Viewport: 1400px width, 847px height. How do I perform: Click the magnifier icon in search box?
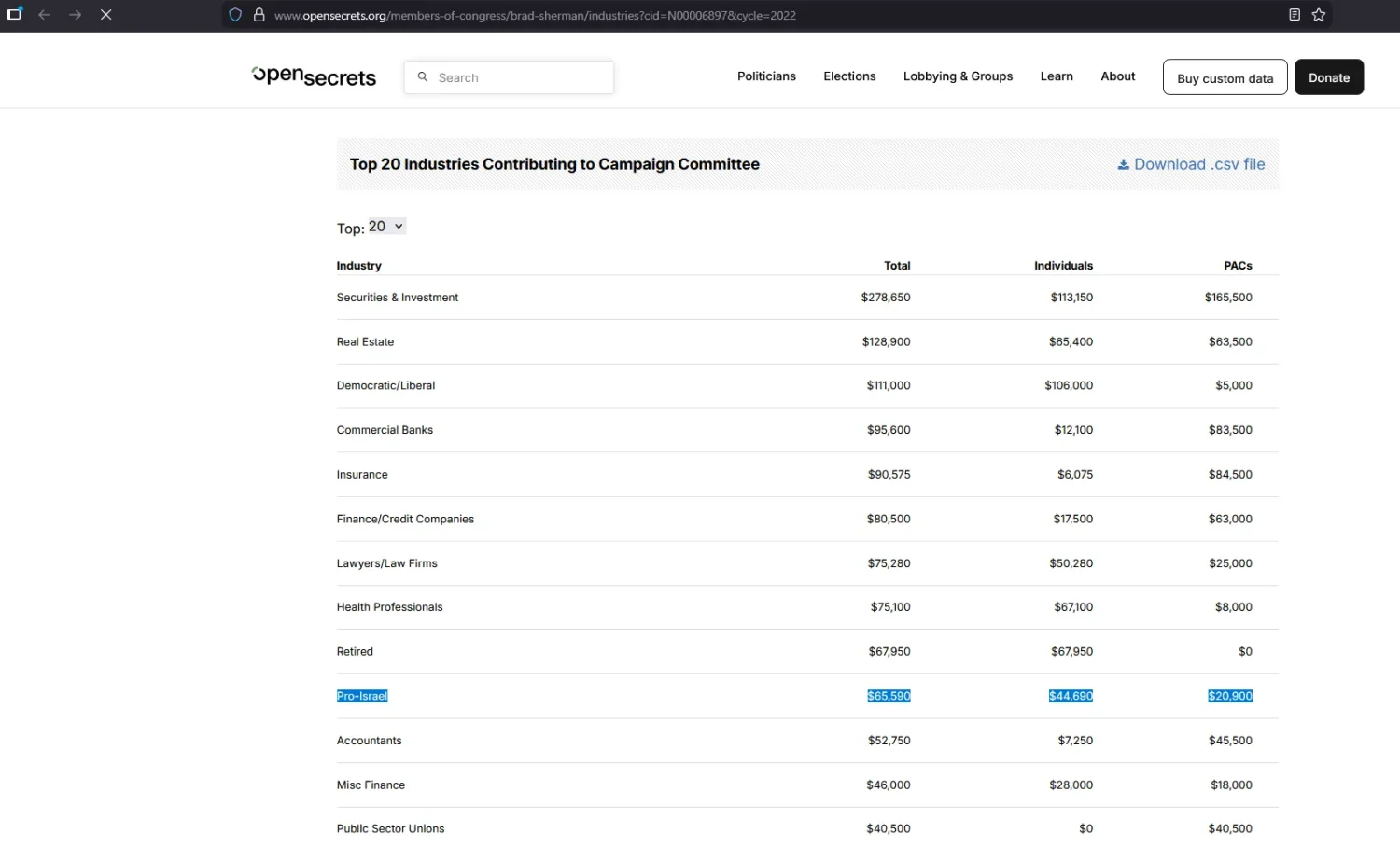click(423, 77)
